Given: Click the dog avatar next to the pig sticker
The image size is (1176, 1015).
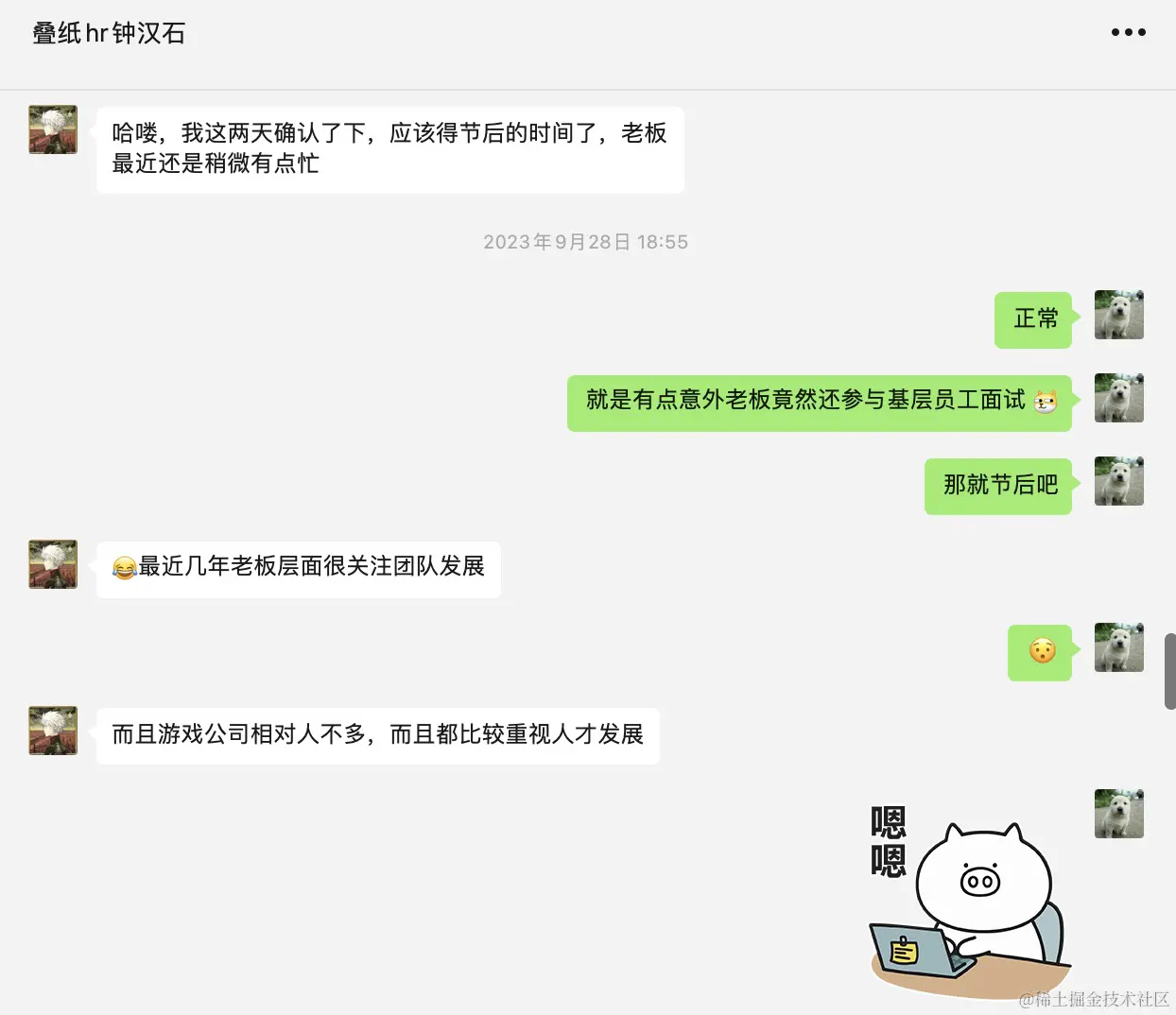Looking at the screenshot, I should click(x=1119, y=814).
